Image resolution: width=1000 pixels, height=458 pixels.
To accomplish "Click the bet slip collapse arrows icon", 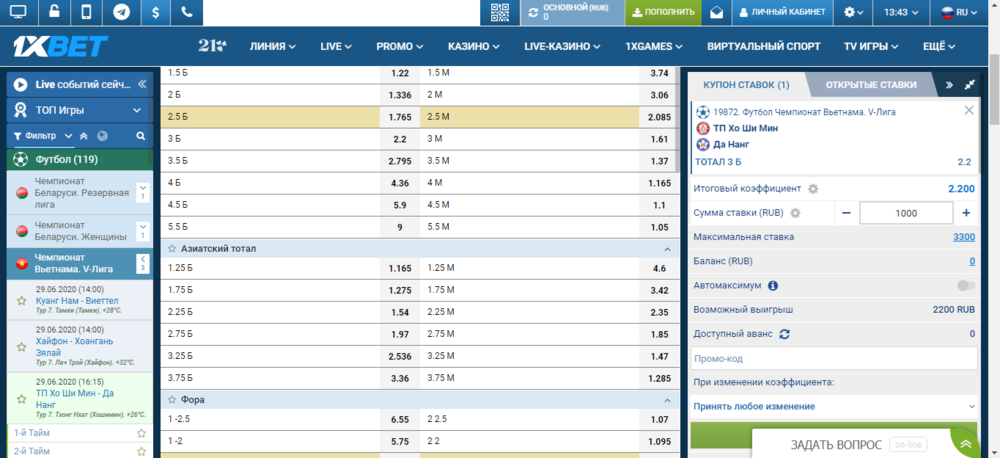I will coord(970,84).
